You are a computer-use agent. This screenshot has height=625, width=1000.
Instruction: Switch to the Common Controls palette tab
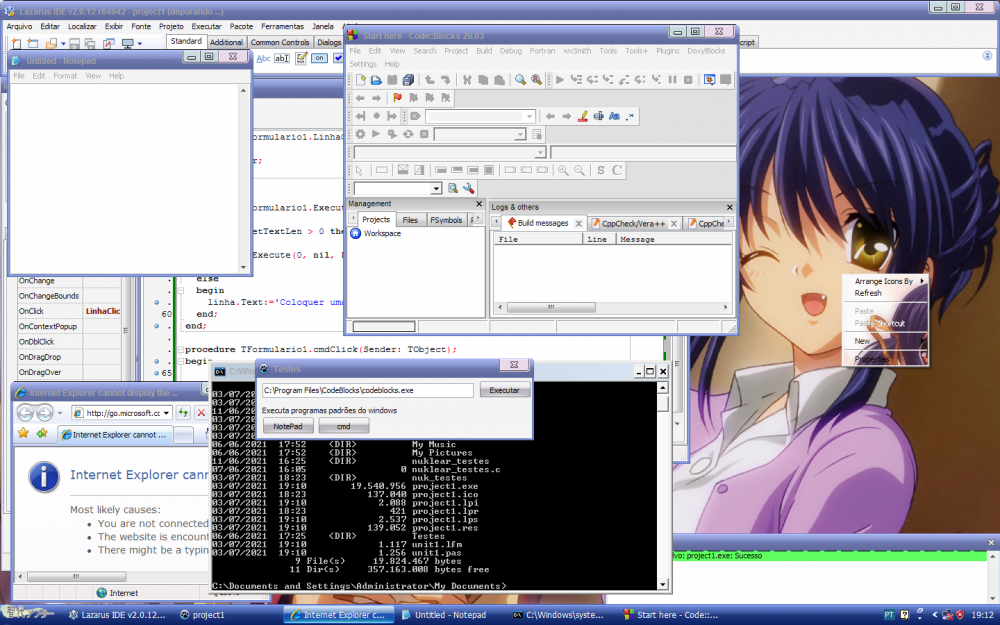pyautogui.click(x=281, y=42)
